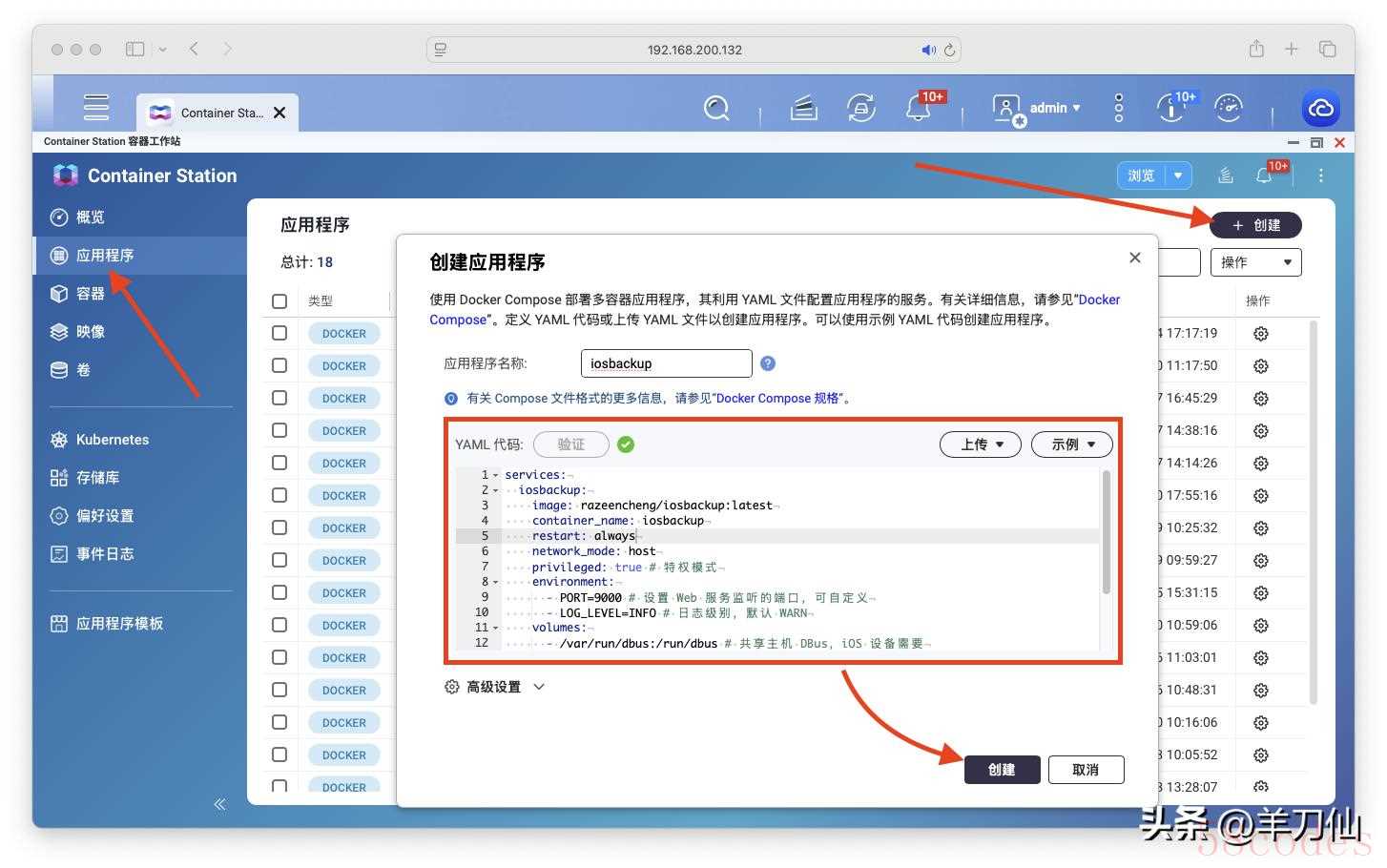Click Safari share icon
Screen dimensions: 1387x868
click(x=1256, y=49)
